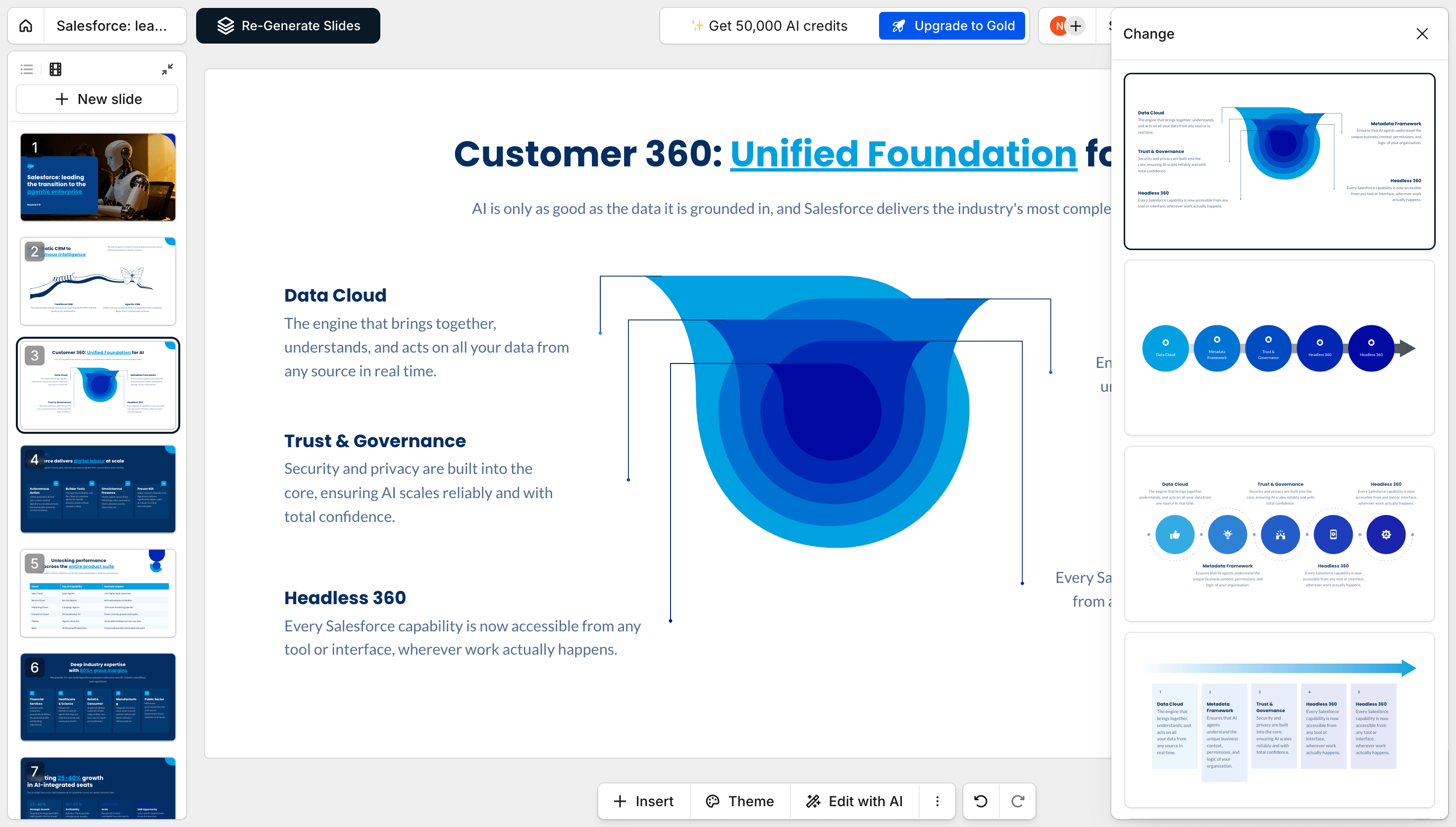
Task: Click the 'Security and privacy are built' paragraph
Action: (418, 492)
